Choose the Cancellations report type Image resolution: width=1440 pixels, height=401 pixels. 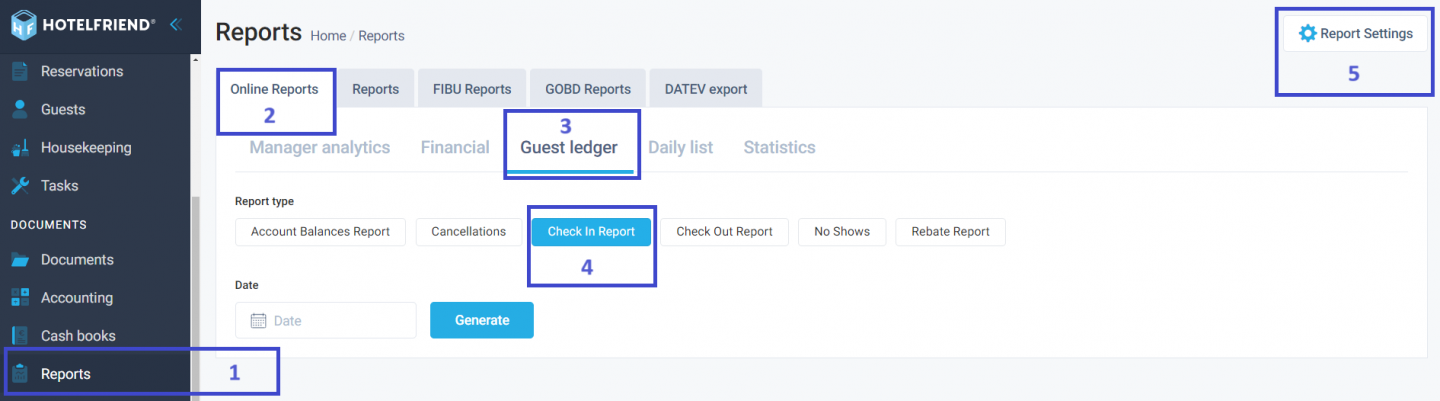coord(469,231)
